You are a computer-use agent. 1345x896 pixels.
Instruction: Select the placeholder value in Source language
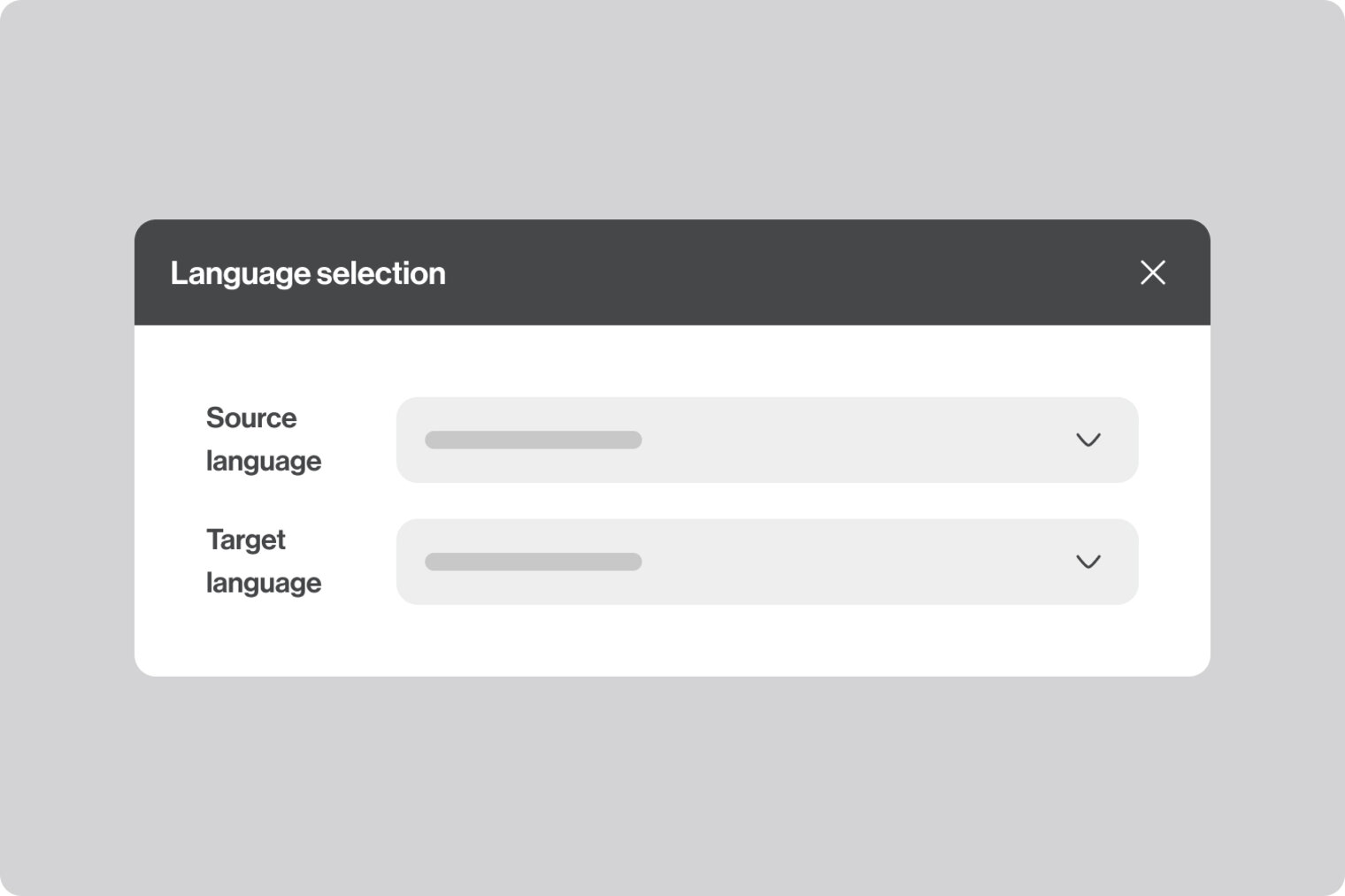point(533,440)
